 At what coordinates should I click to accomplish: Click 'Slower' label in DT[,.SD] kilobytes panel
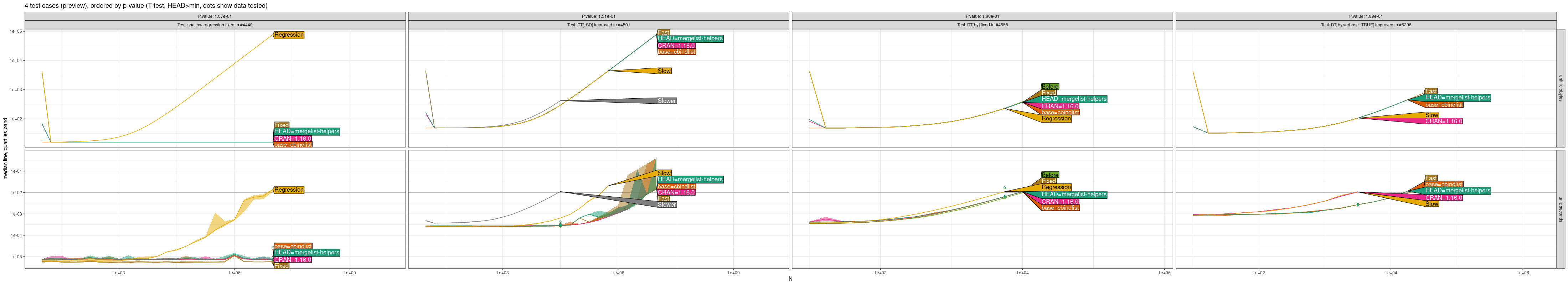click(x=666, y=100)
